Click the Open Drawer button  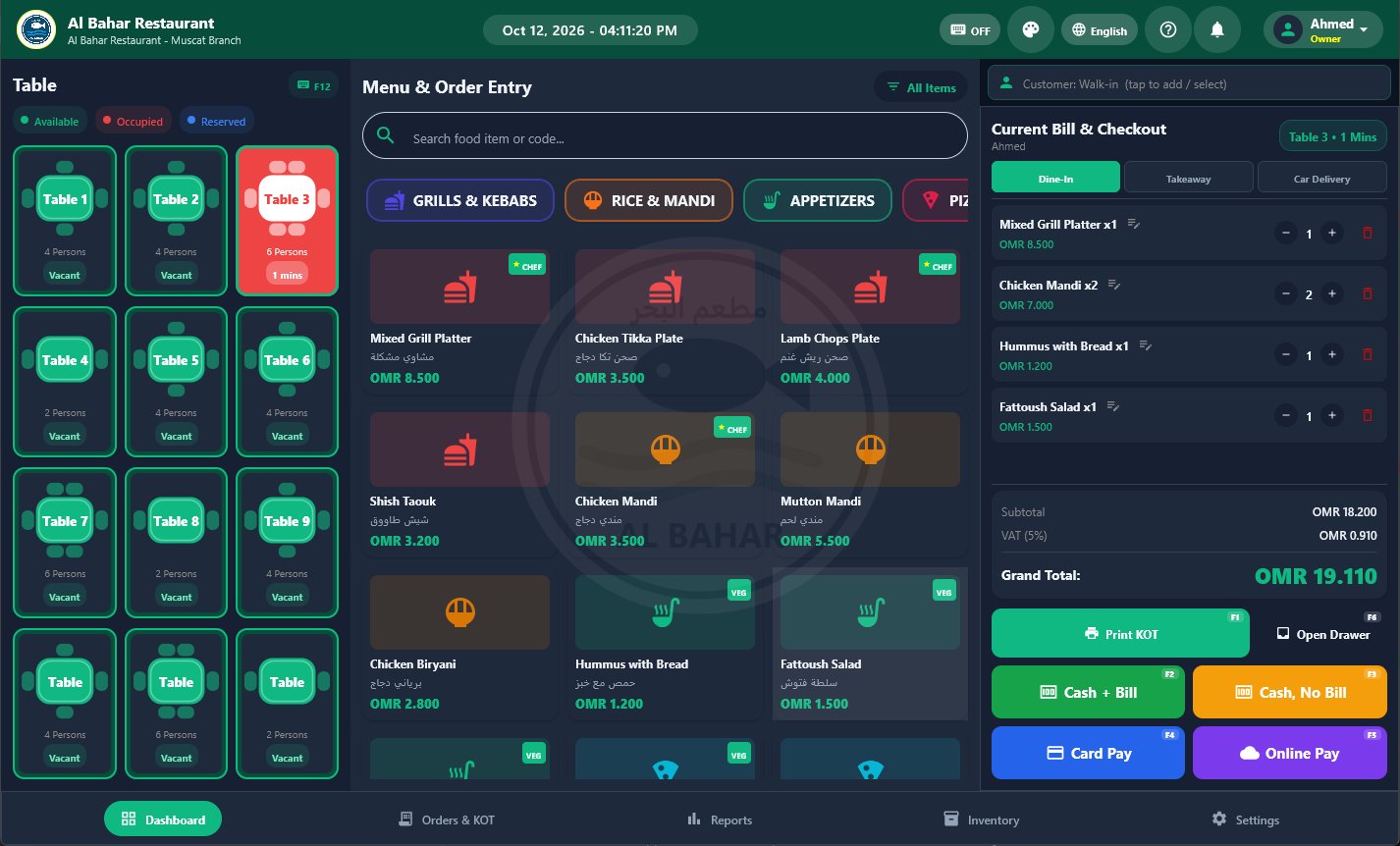(x=1322, y=634)
